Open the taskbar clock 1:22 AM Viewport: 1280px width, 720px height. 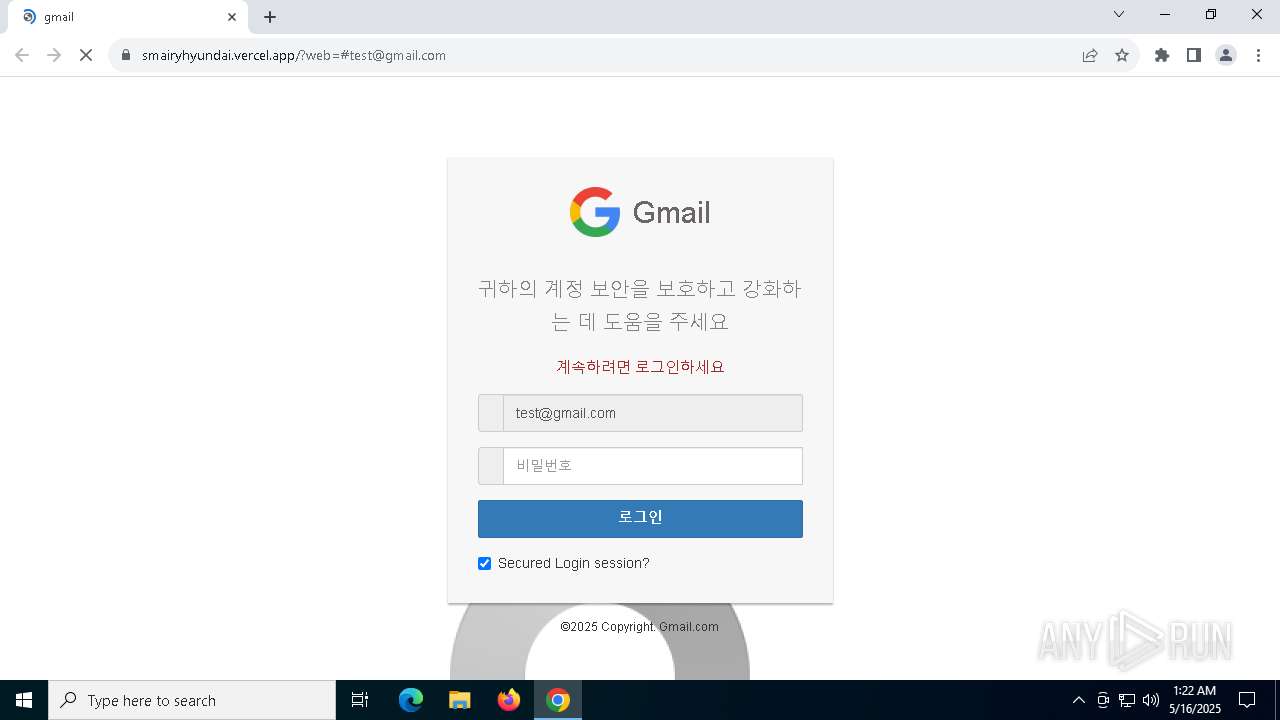coord(1195,700)
